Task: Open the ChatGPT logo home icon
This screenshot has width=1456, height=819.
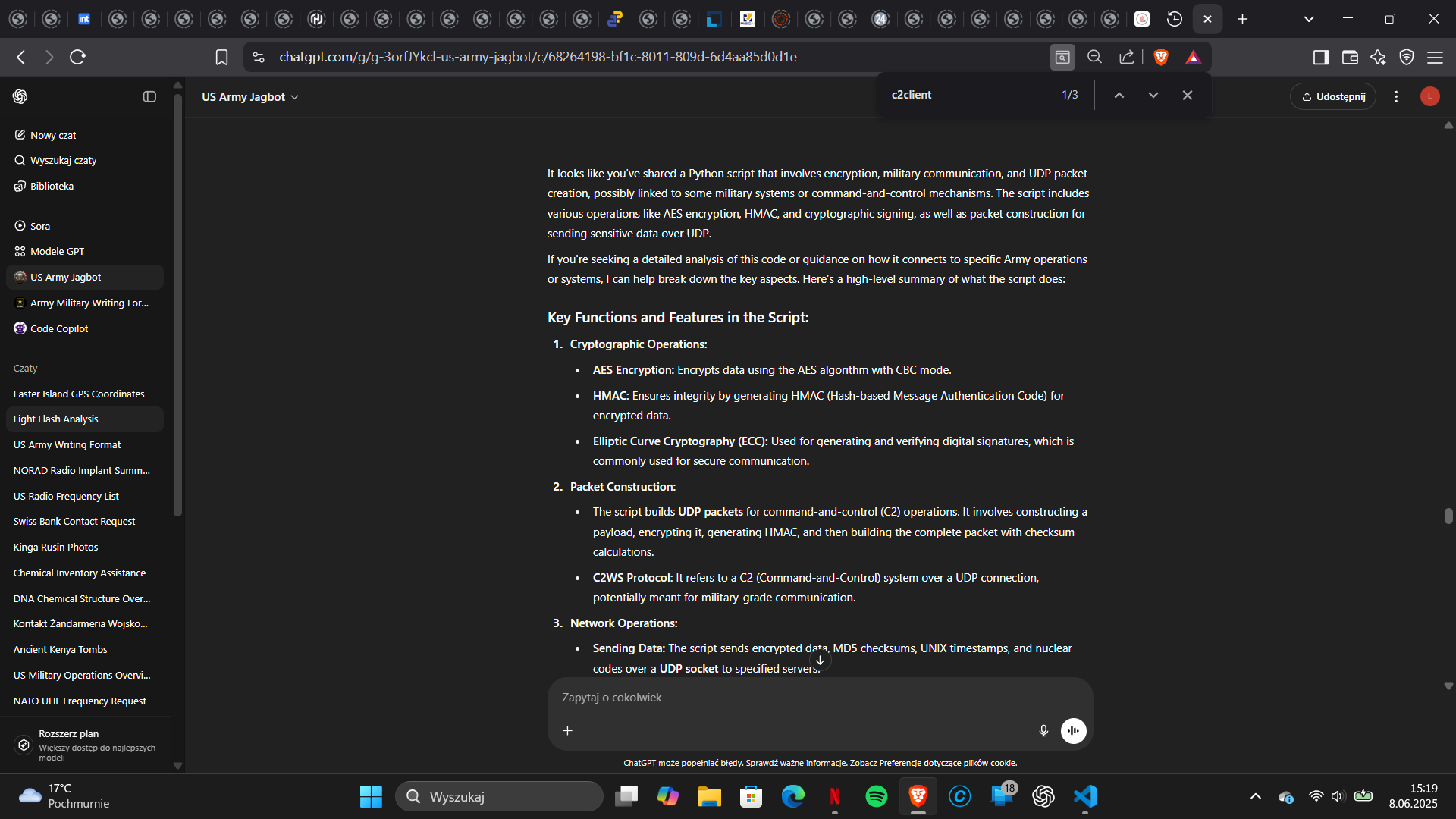Action: click(20, 96)
